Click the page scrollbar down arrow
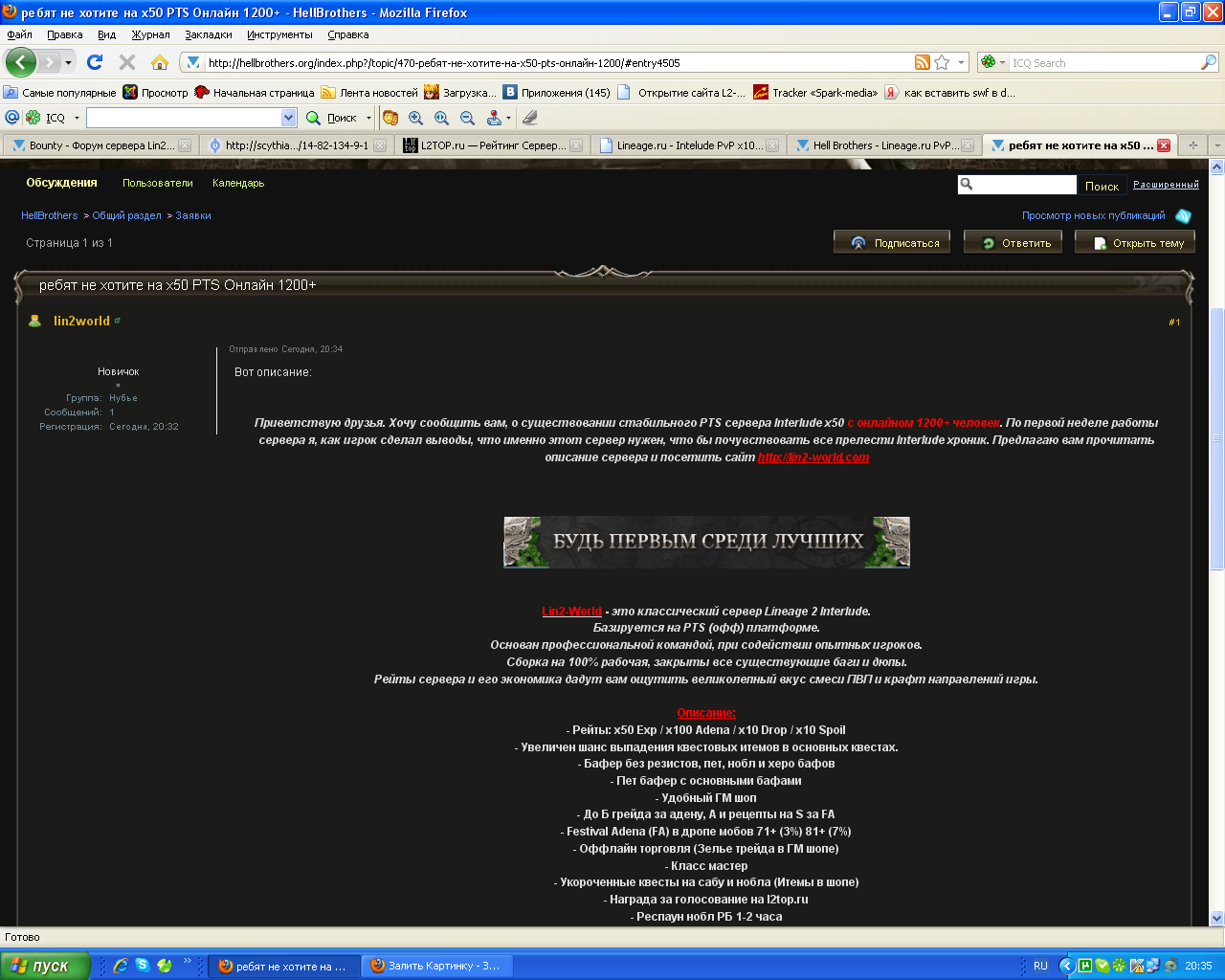 tap(1217, 917)
